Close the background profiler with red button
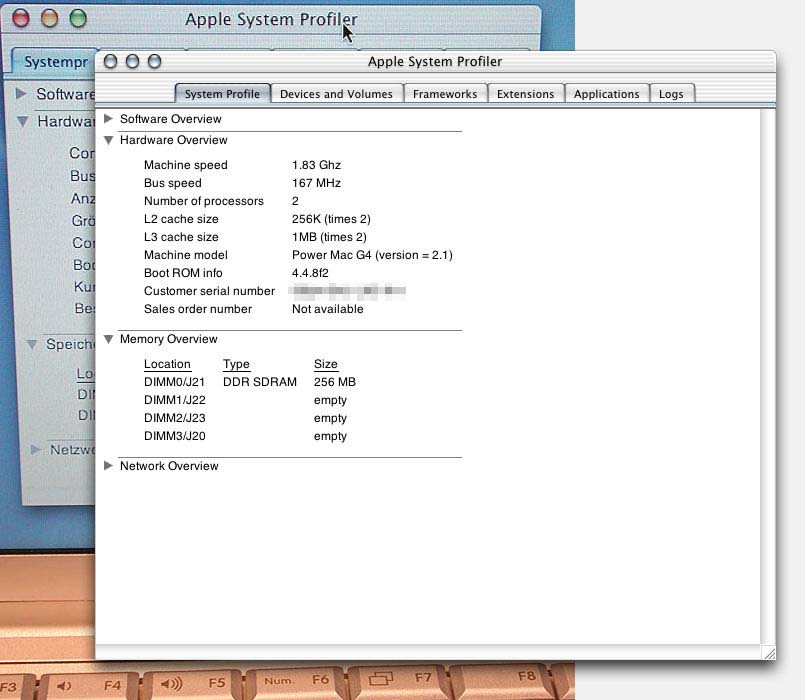This screenshot has height=700, width=805. click(x=21, y=18)
